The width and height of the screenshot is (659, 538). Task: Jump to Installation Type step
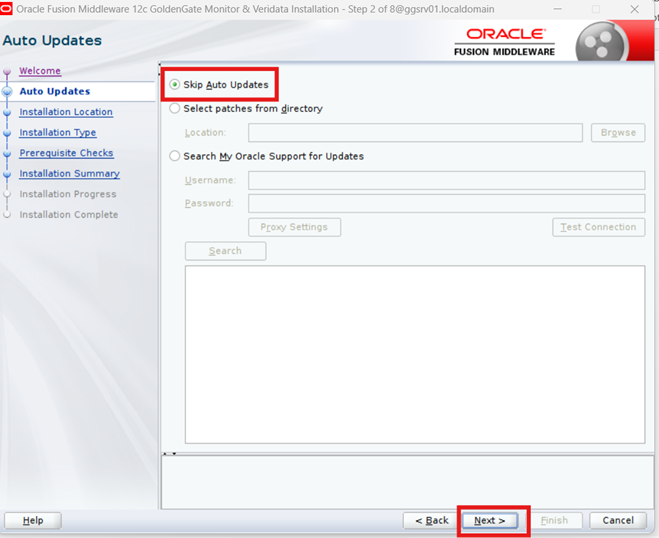pyautogui.click(x=58, y=133)
